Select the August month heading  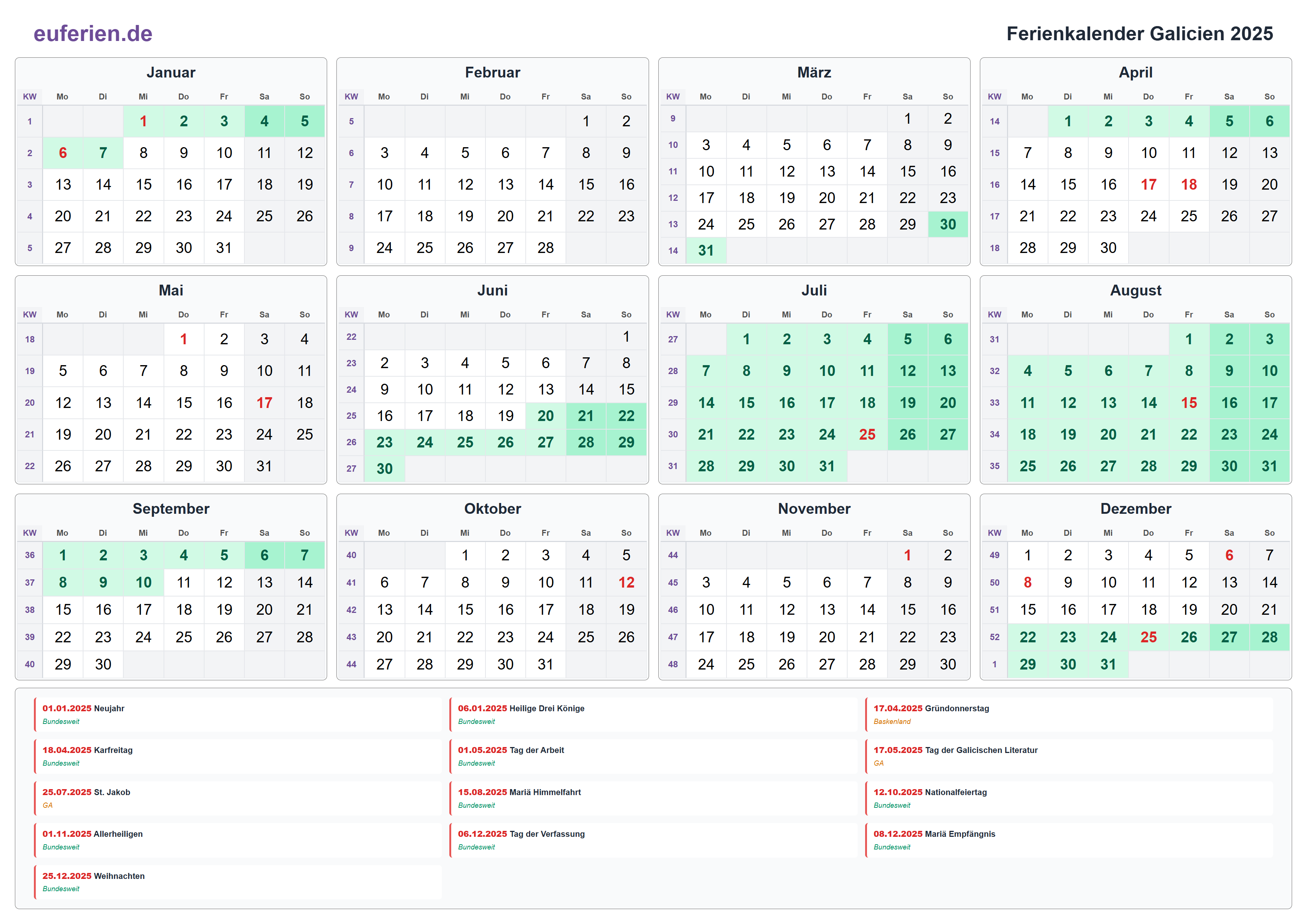pos(1136,290)
